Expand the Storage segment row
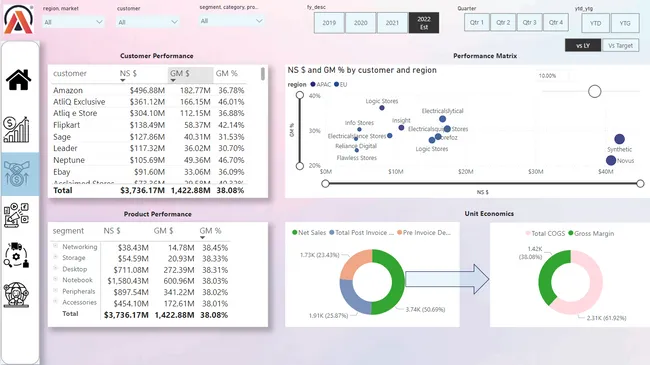Viewport: 650px width, 365px height. (56, 257)
